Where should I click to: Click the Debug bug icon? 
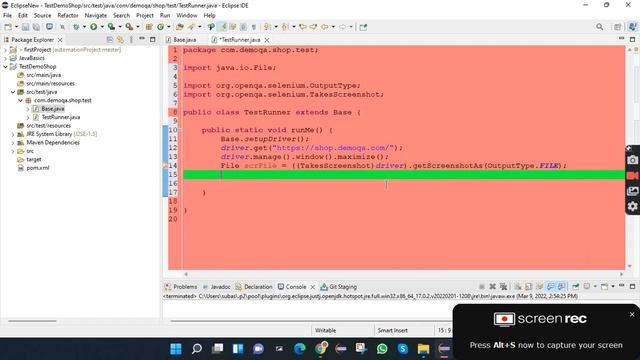pyautogui.click(x=76, y=27)
